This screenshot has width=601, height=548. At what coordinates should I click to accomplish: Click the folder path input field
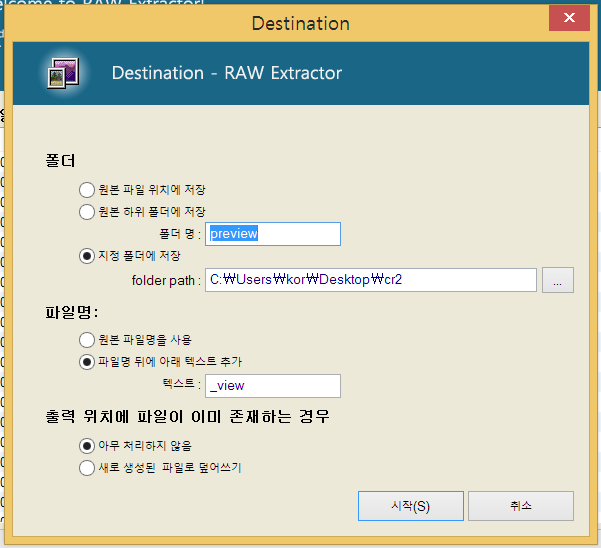pyautogui.click(x=371, y=280)
